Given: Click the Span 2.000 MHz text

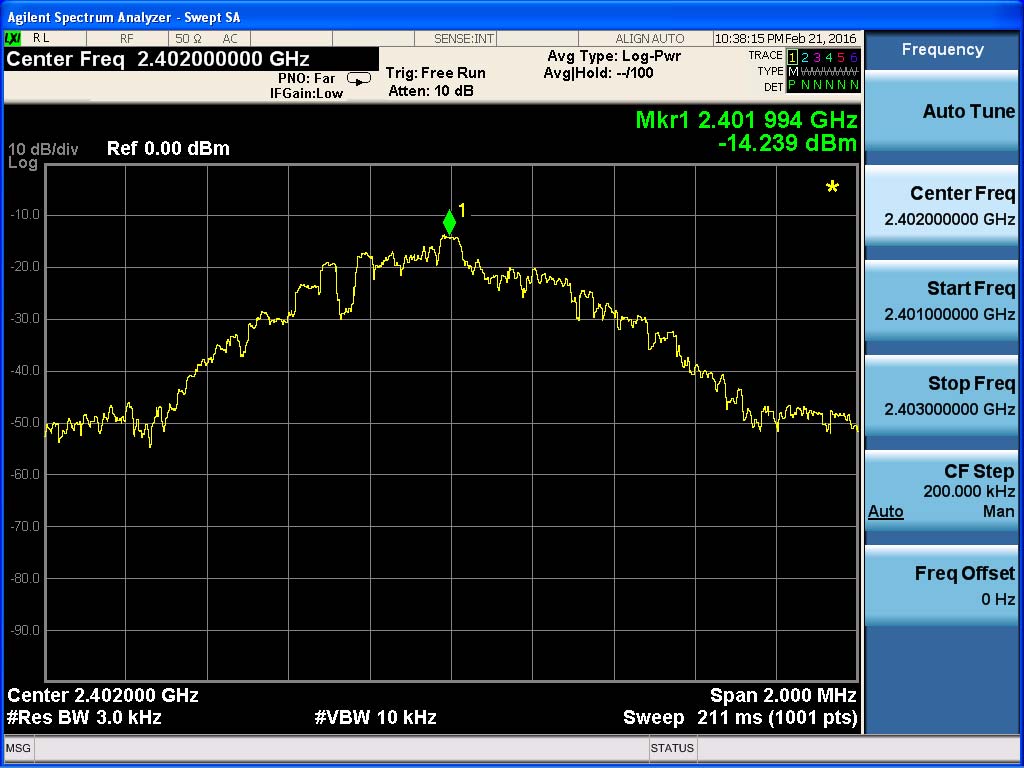Looking at the screenshot, I should [783, 695].
